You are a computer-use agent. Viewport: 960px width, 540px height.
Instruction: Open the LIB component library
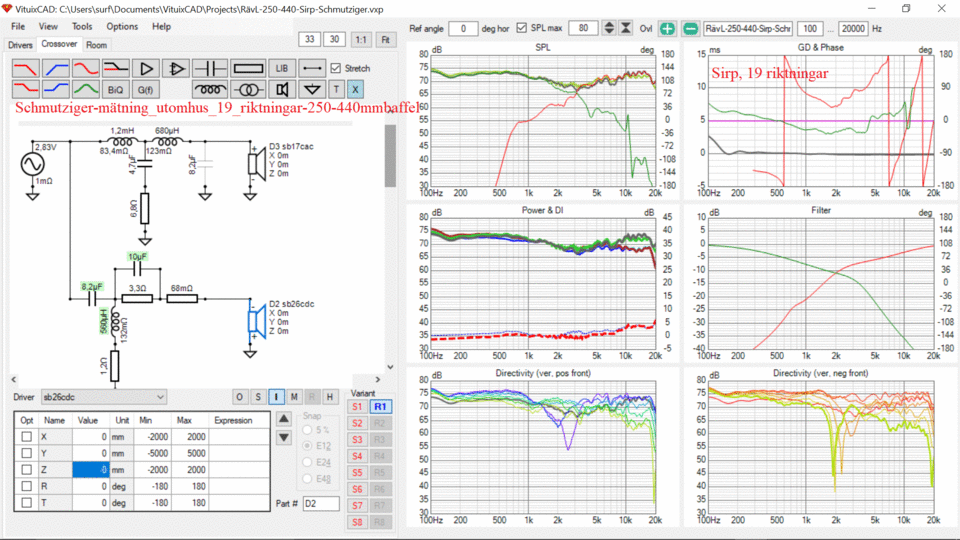point(282,68)
